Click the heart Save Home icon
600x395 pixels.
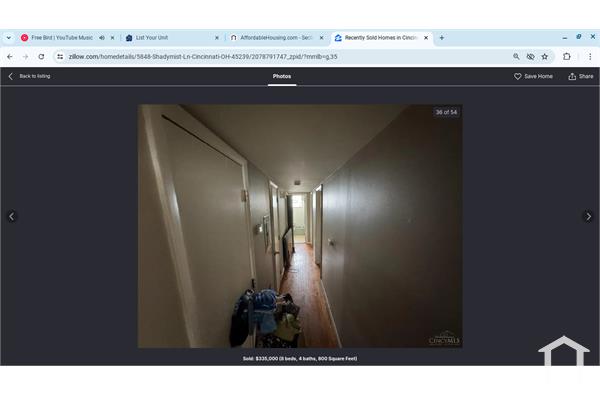click(518, 76)
